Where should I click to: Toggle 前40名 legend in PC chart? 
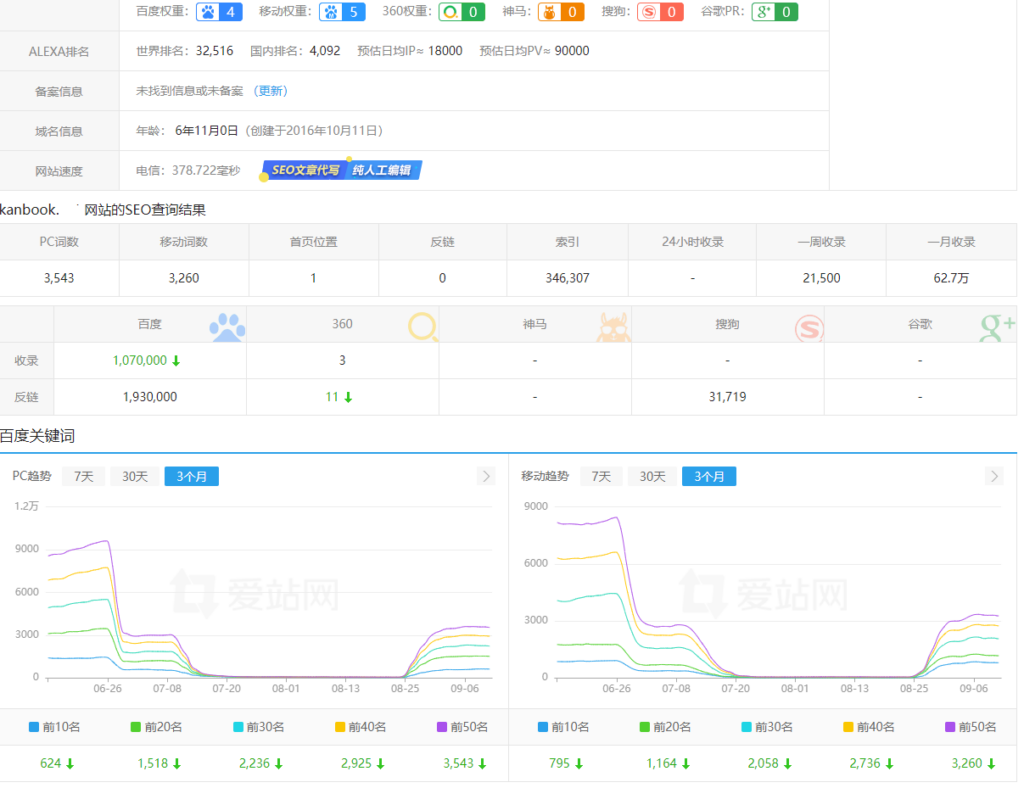[360, 727]
